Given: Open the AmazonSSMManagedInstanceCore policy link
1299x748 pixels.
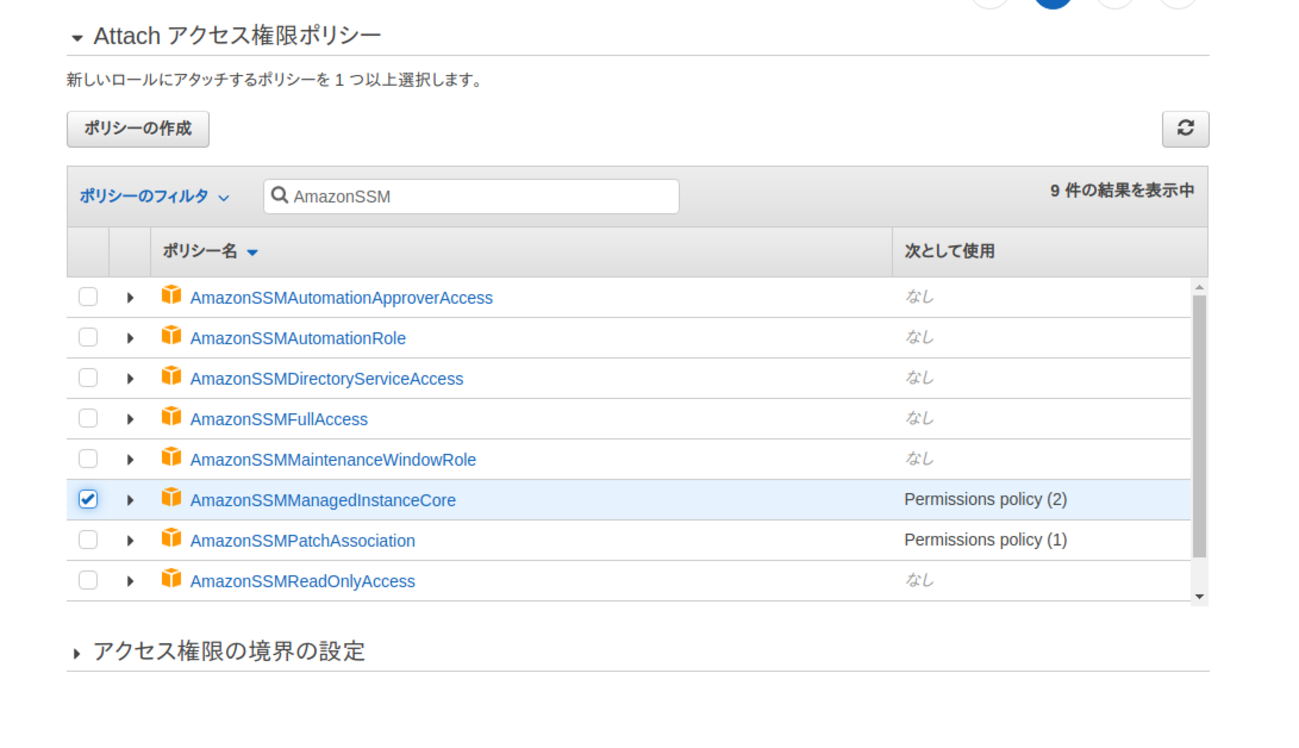Looking at the screenshot, I should [x=323, y=500].
